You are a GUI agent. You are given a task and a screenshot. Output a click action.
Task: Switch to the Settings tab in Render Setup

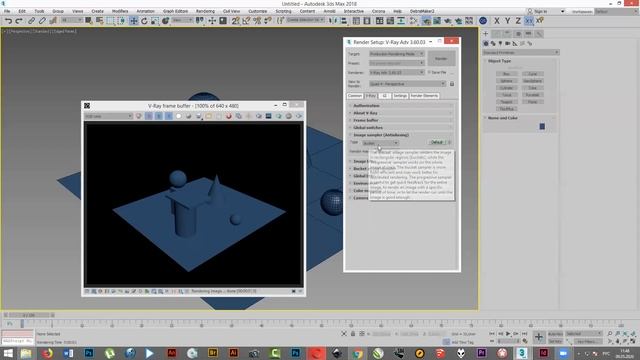(x=400, y=96)
